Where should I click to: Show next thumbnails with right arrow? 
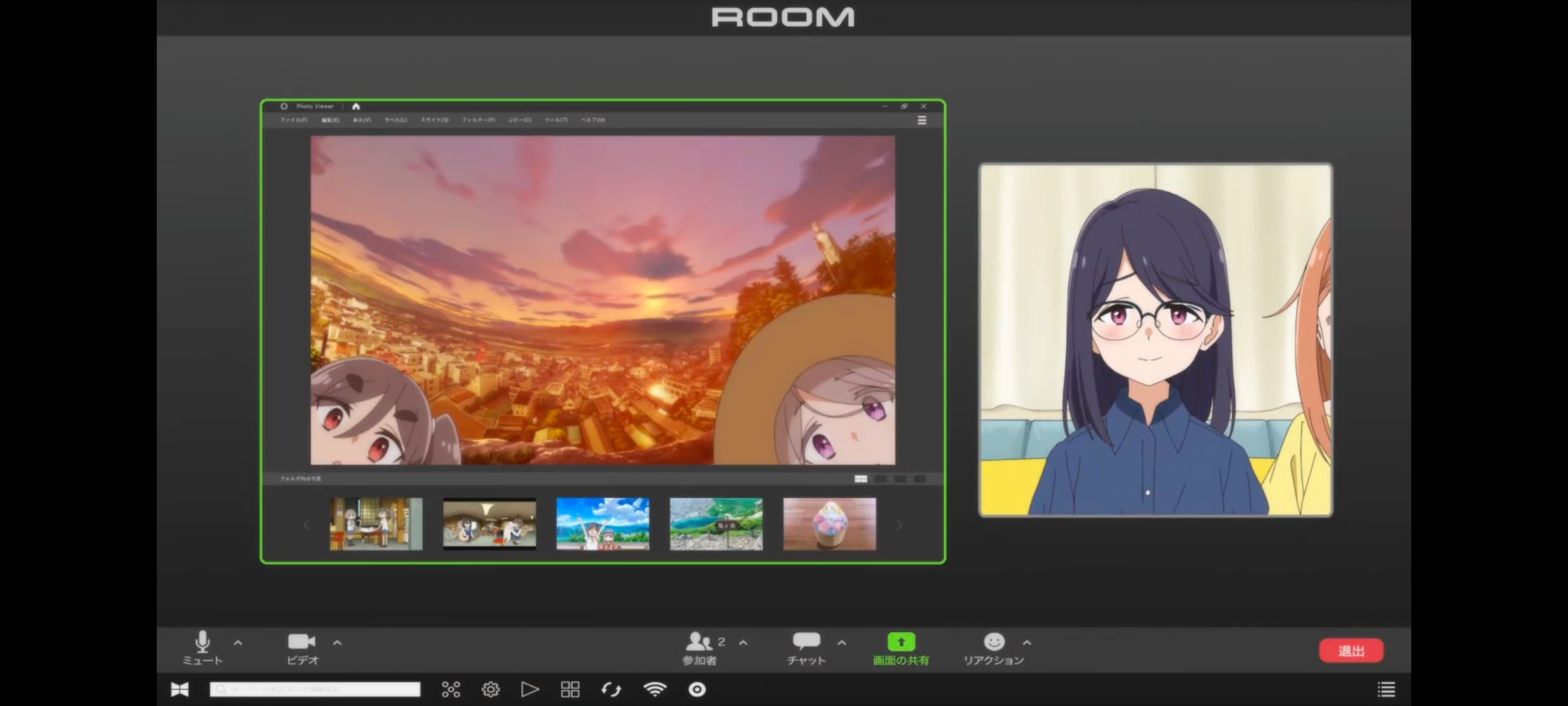pos(899,525)
